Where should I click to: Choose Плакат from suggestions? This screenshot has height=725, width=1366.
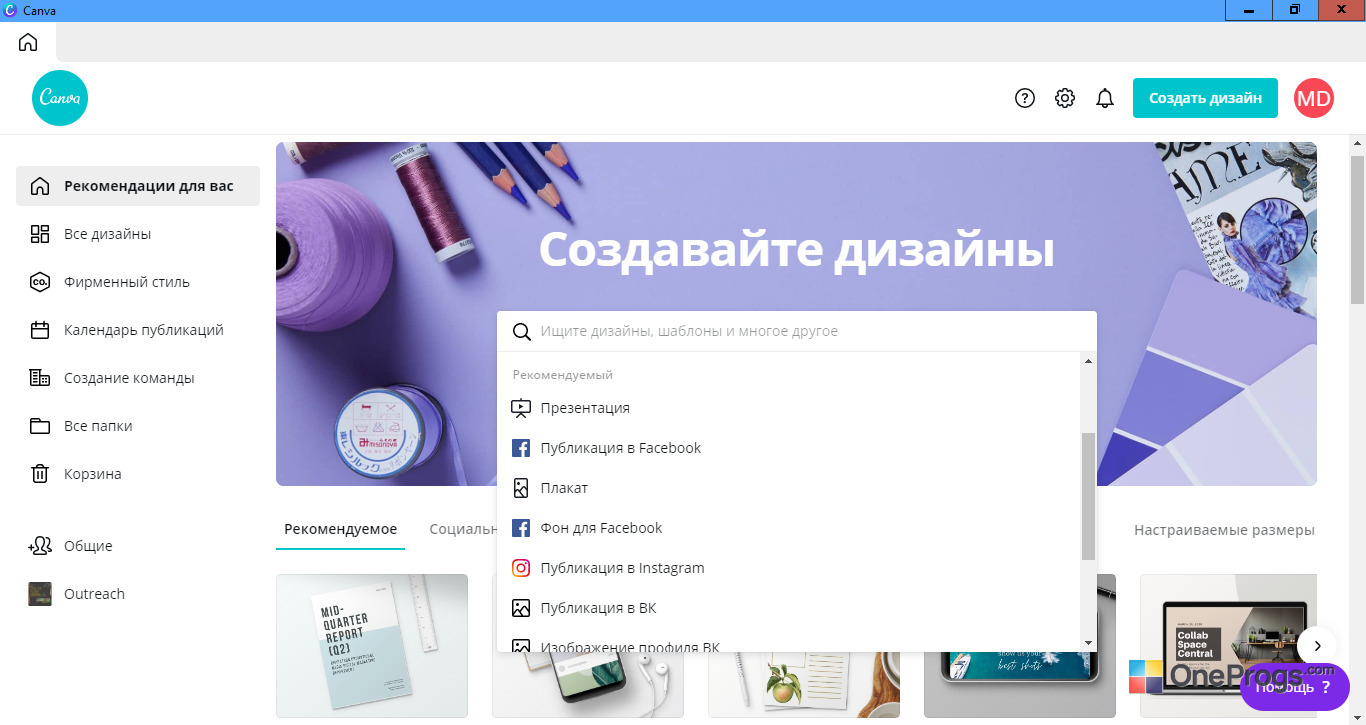tap(789, 488)
